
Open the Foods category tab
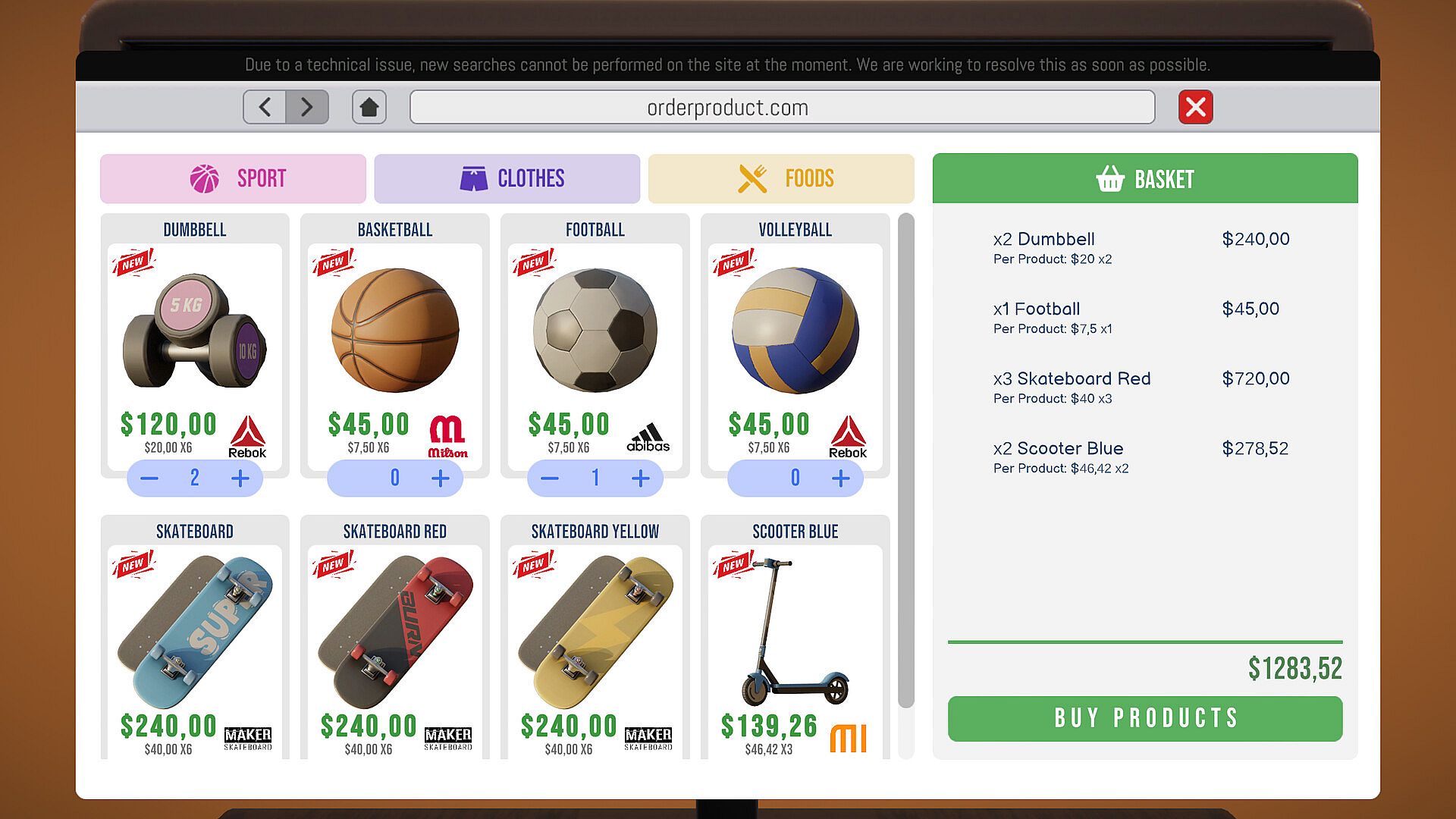point(781,179)
